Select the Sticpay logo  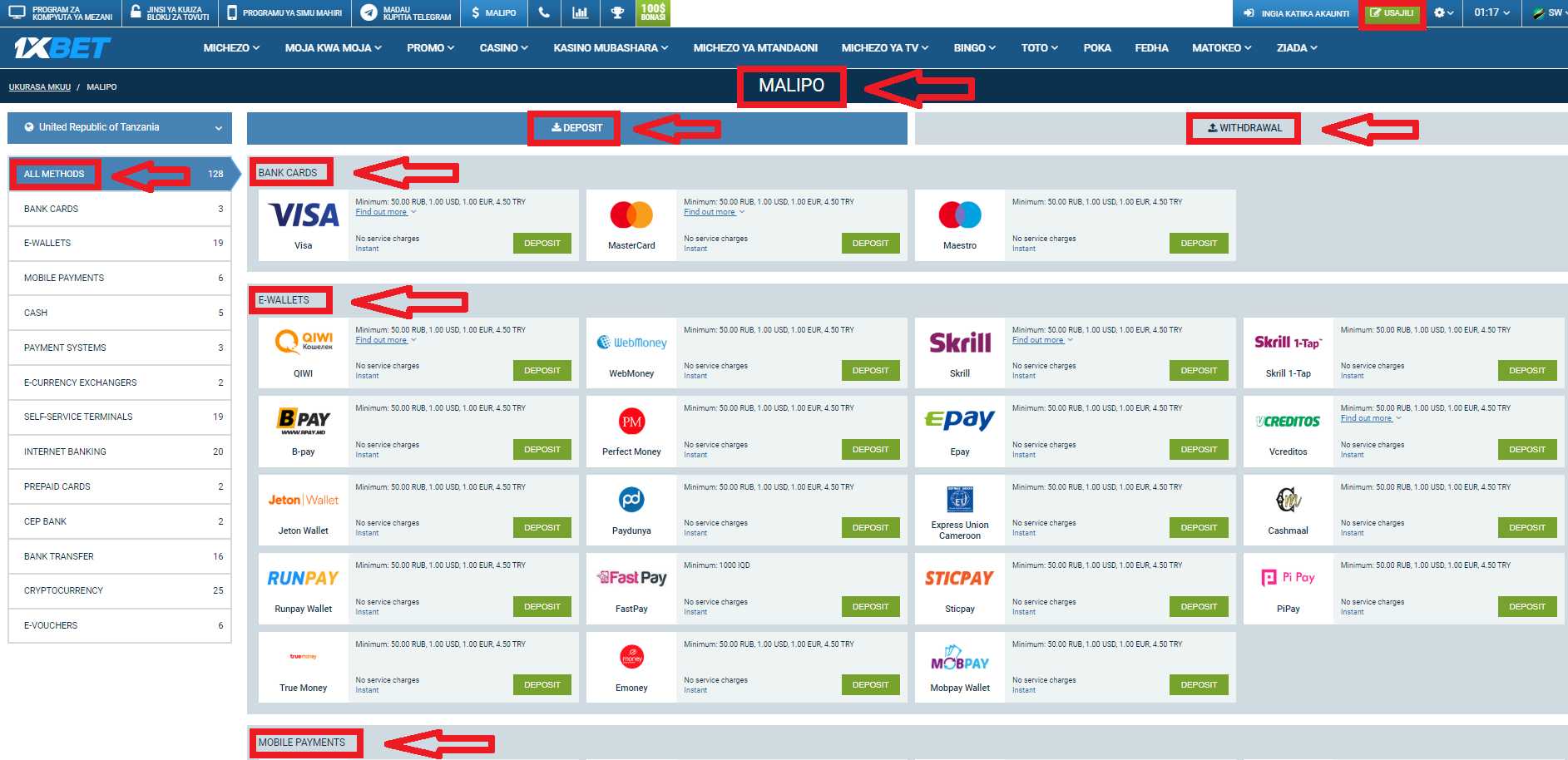960,578
